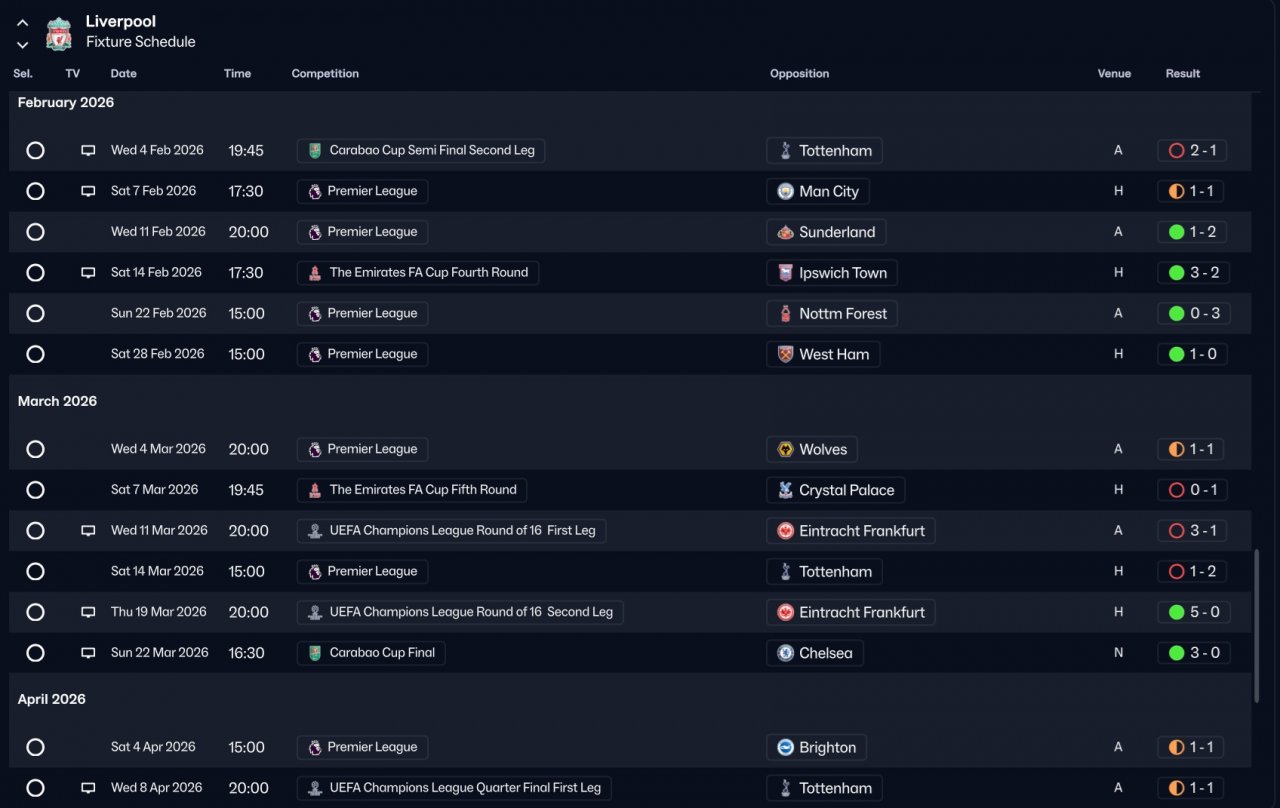Select the Wed 4 Mar 2026 fixture radio
This screenshot has height=808, width=1280.
pos(35,449)
